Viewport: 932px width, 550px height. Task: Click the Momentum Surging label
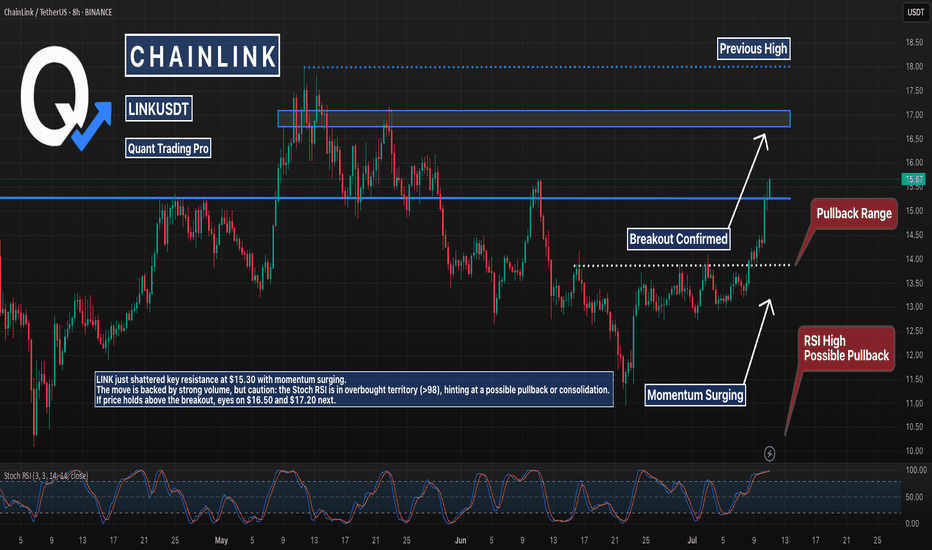[x=695, y=395]
